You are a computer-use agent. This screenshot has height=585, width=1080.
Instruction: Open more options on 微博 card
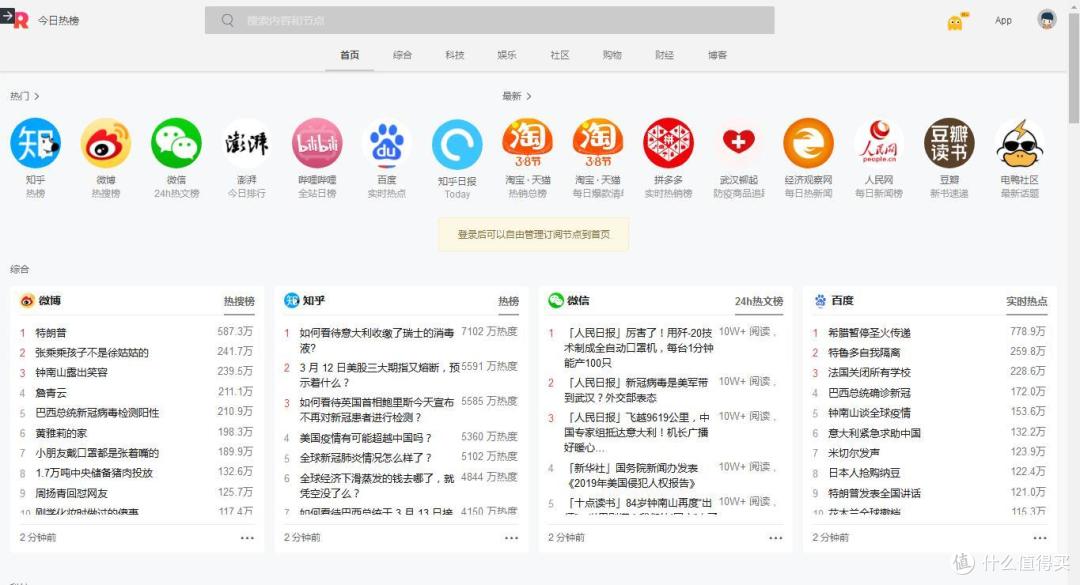[247, 538]
